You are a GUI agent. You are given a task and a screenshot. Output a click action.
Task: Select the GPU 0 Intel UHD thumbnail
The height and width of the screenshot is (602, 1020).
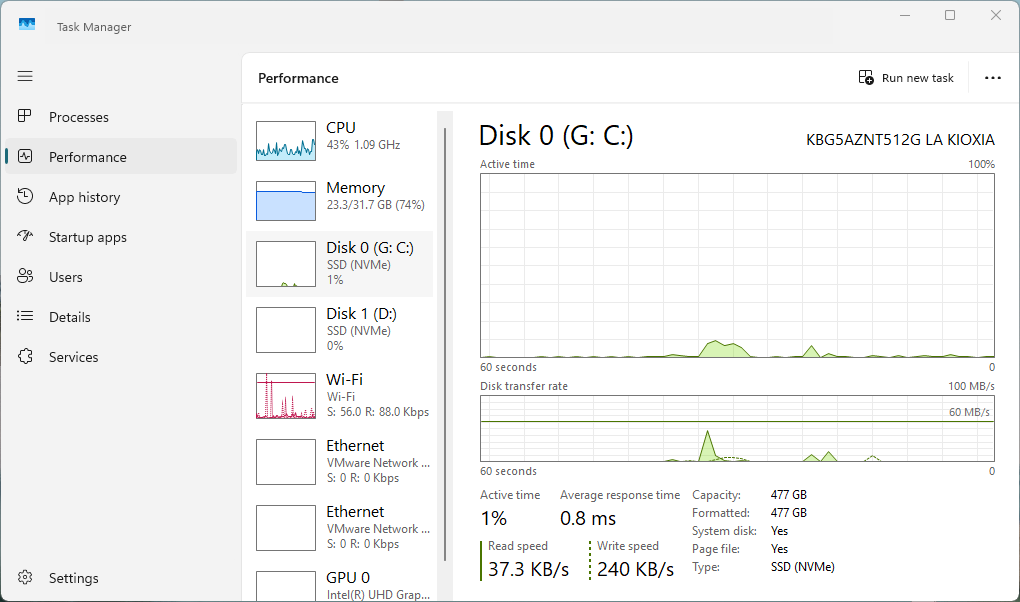(x=286, y=586)
